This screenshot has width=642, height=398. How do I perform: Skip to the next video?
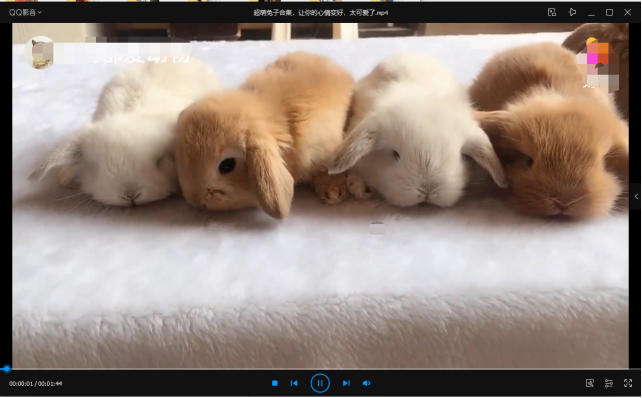(346, 383)
